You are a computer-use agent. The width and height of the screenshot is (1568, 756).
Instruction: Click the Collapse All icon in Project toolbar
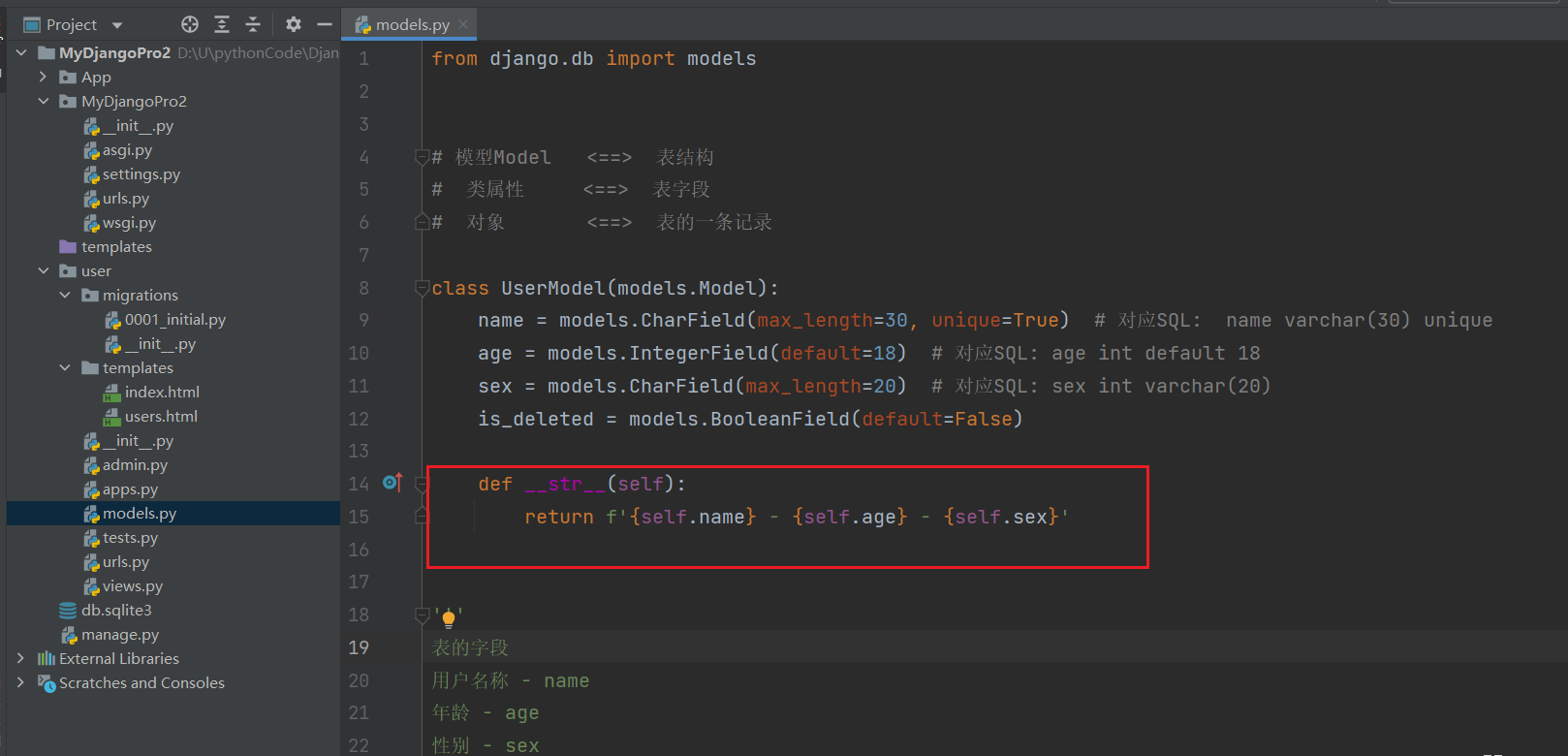point(253,24)
